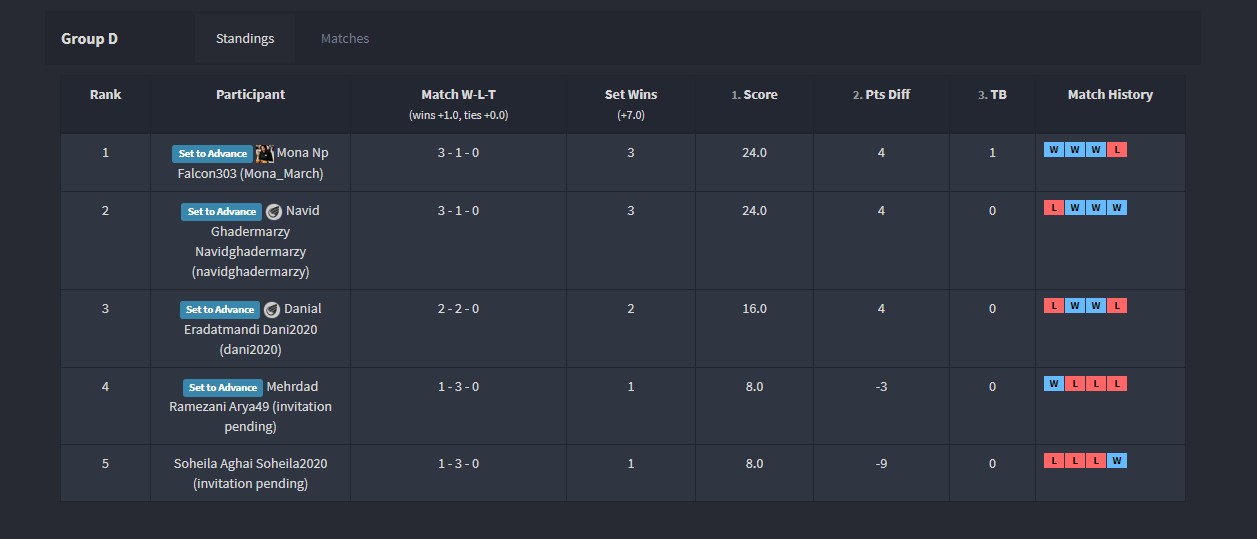Screen dimensions: 1257x539
Task: Click Set to Advance badge for Navid
Action: pyautogui.click(x=221, y=212)
